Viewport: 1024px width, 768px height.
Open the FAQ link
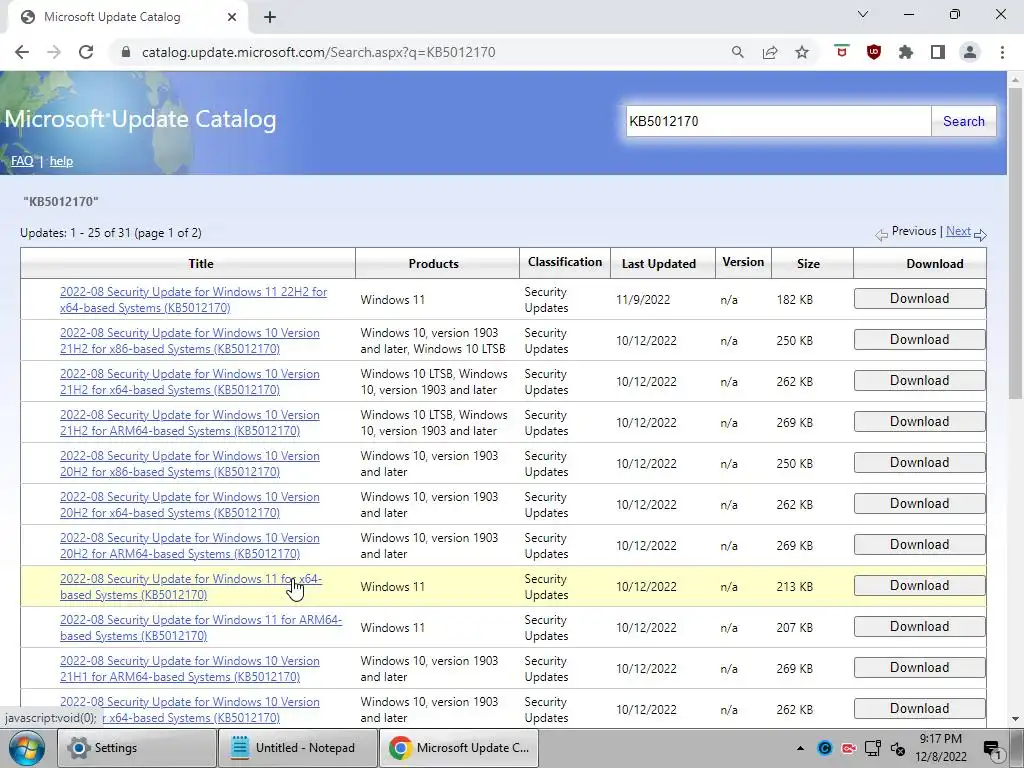coord(22,161)
